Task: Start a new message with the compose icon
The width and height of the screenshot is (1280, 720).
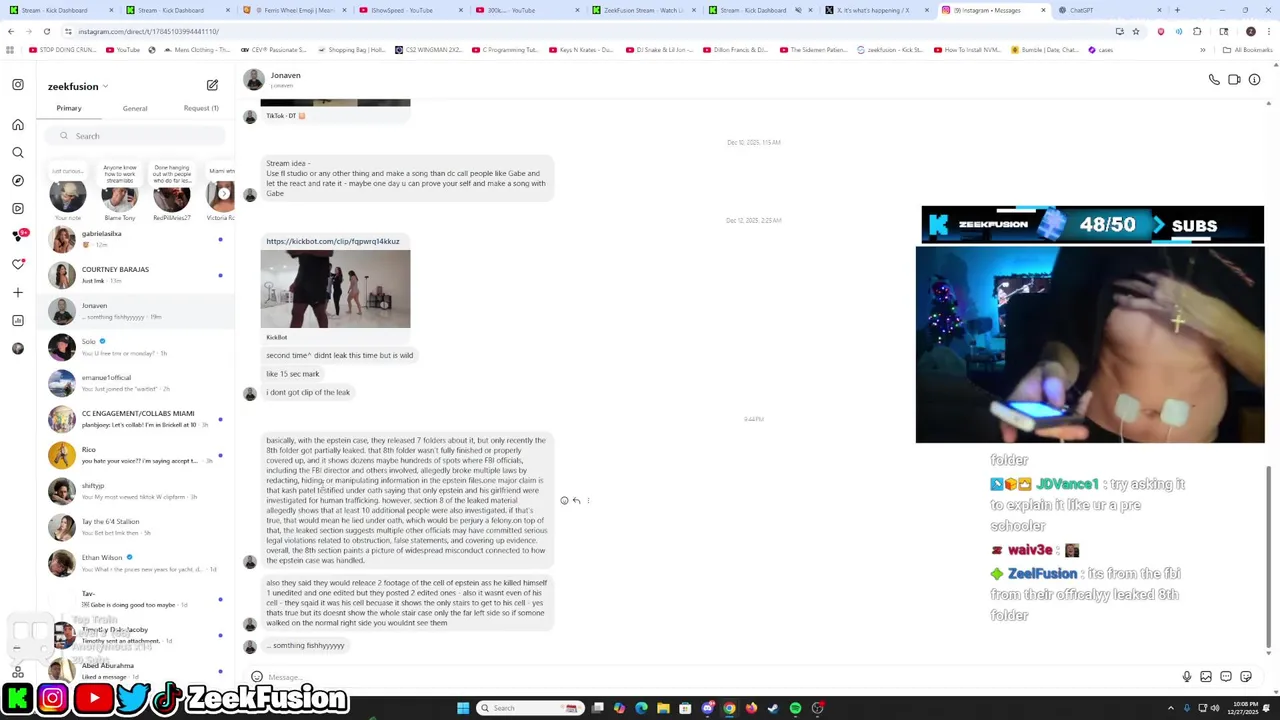Action: click(x=212, y=86)
